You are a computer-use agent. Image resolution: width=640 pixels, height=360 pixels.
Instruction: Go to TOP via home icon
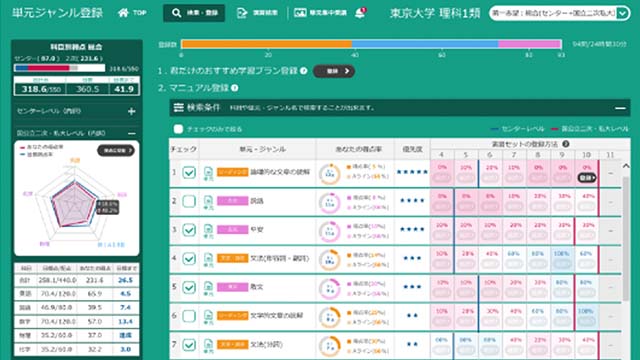(132, 13)
